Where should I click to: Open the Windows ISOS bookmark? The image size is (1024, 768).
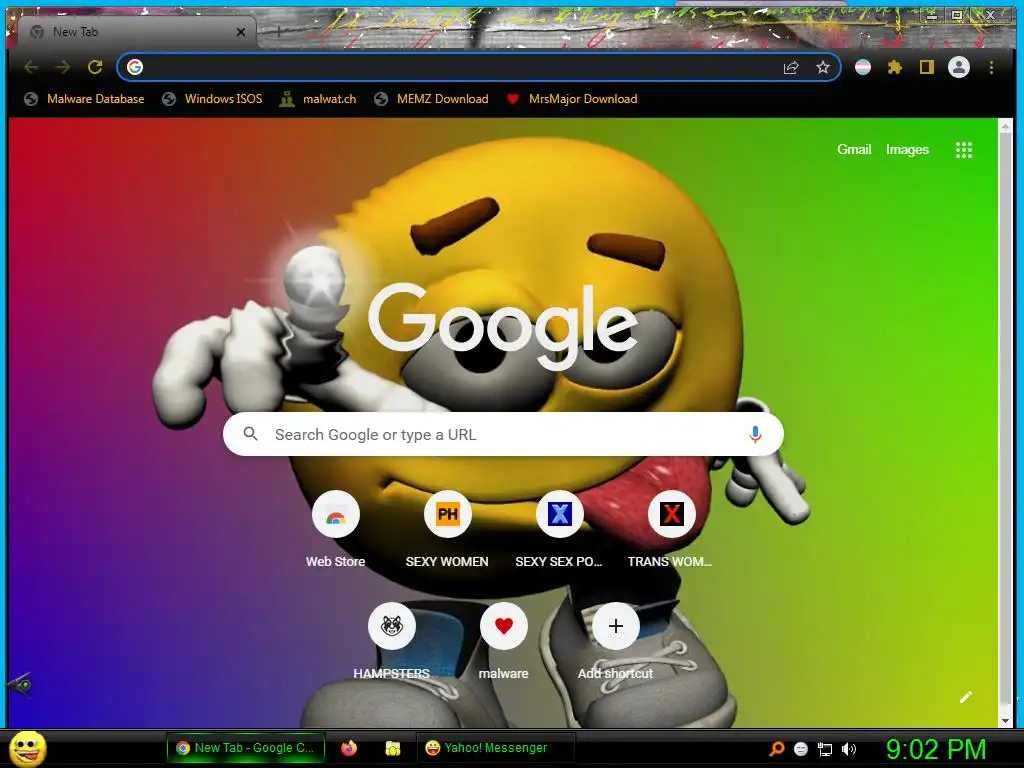pos(212,99)
